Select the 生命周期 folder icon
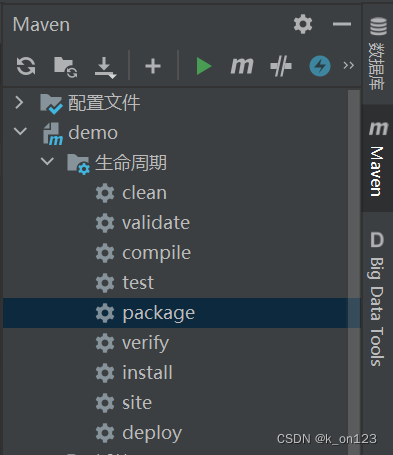The width and height of the screenshot is (393, 455). 78,164
